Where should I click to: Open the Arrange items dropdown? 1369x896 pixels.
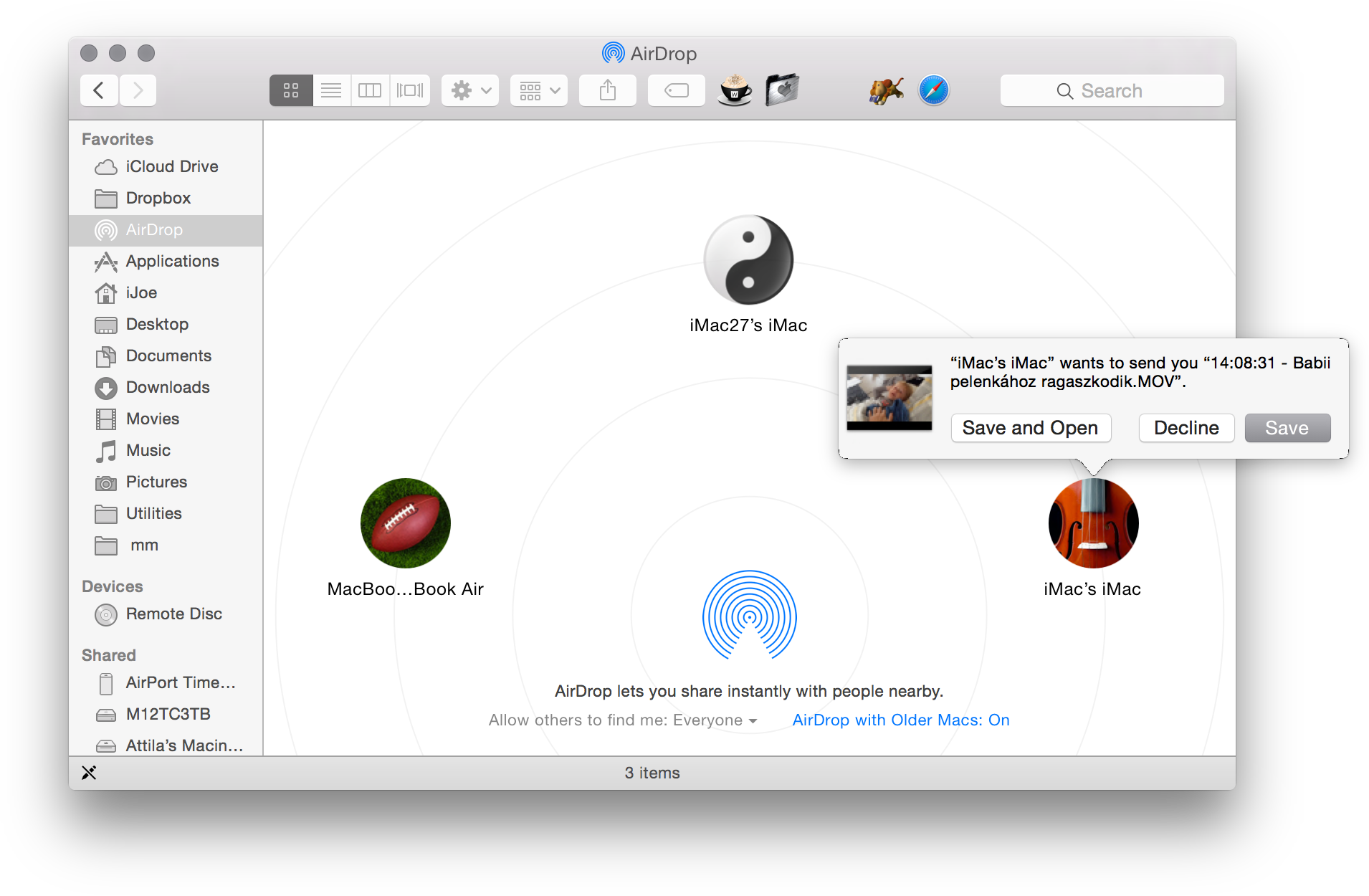point(539,90)
